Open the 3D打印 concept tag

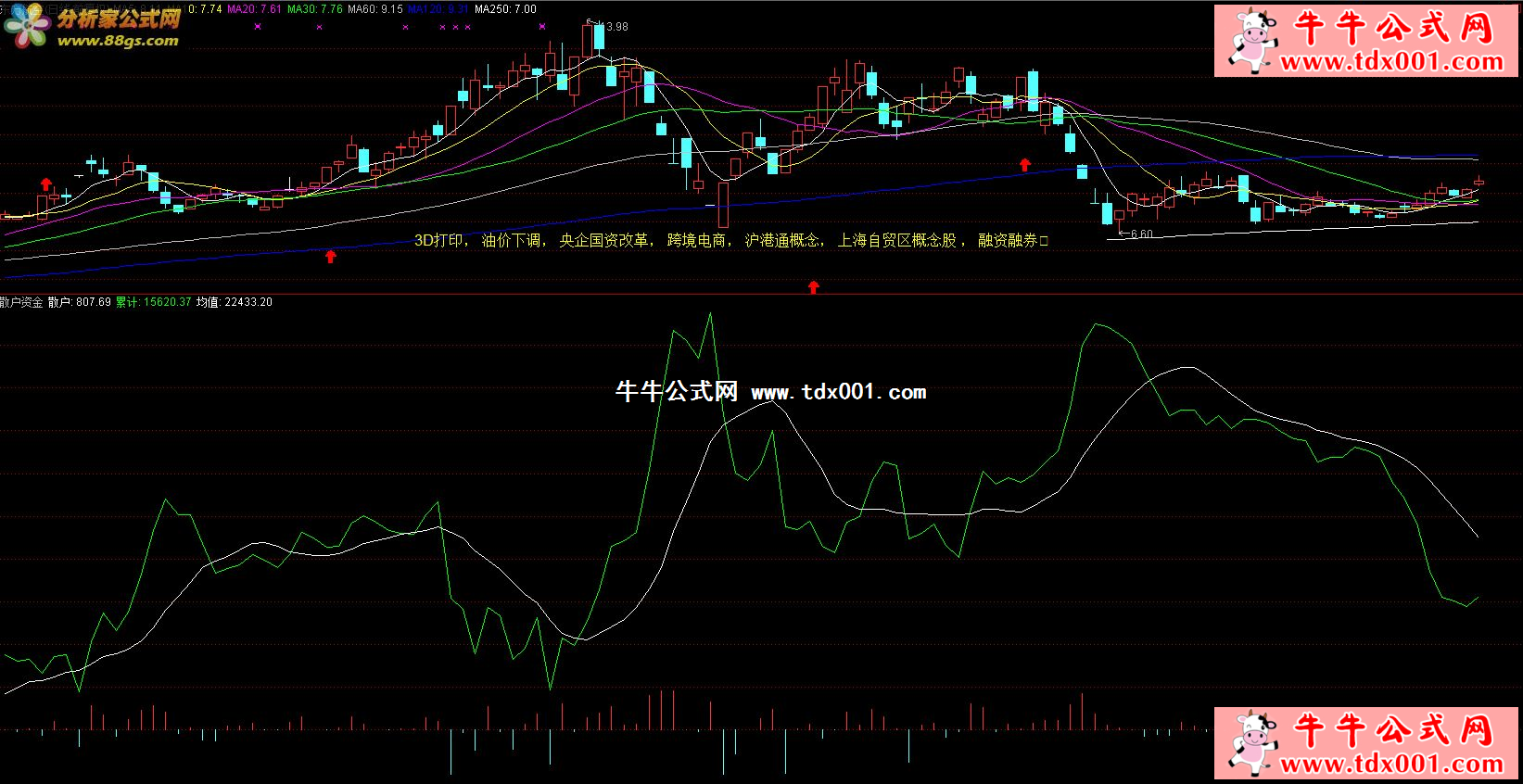point(439,240)
